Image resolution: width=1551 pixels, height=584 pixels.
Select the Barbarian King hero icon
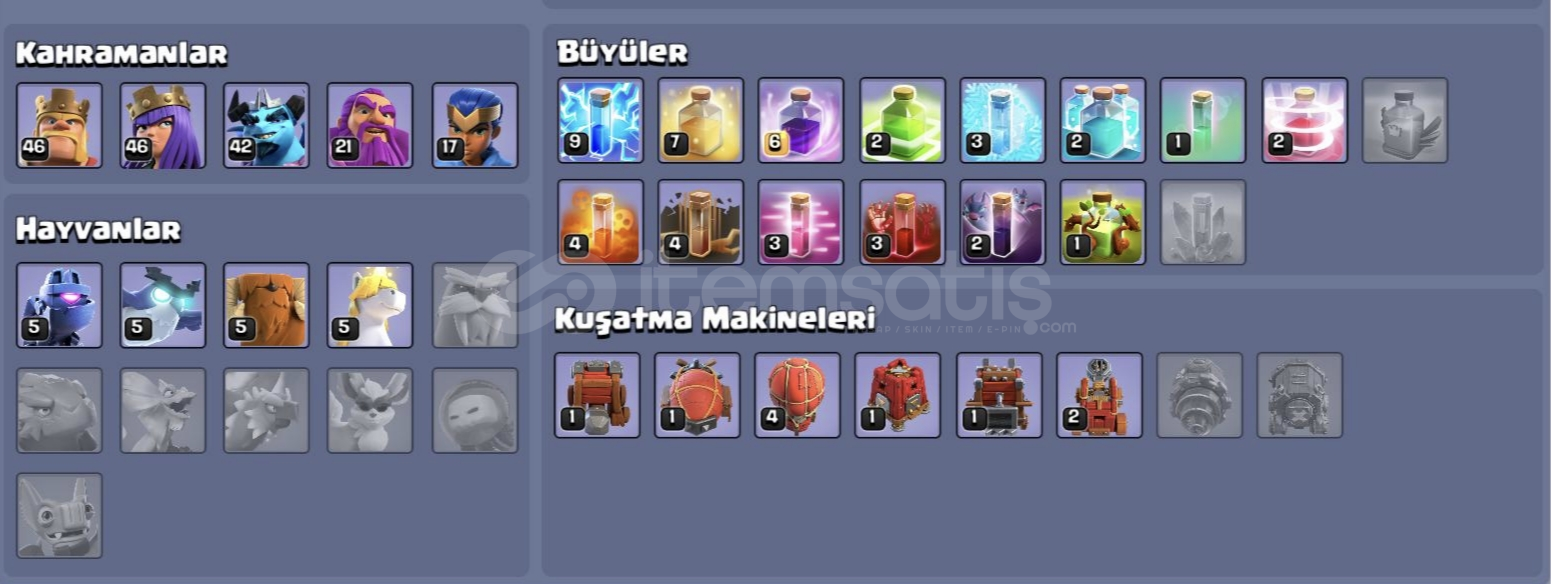(59, 125)
